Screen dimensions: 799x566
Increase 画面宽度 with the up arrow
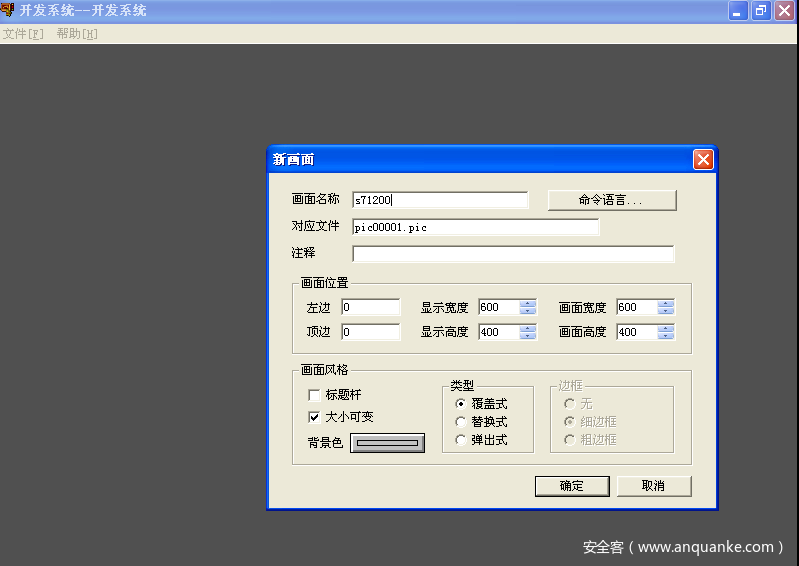666,304
